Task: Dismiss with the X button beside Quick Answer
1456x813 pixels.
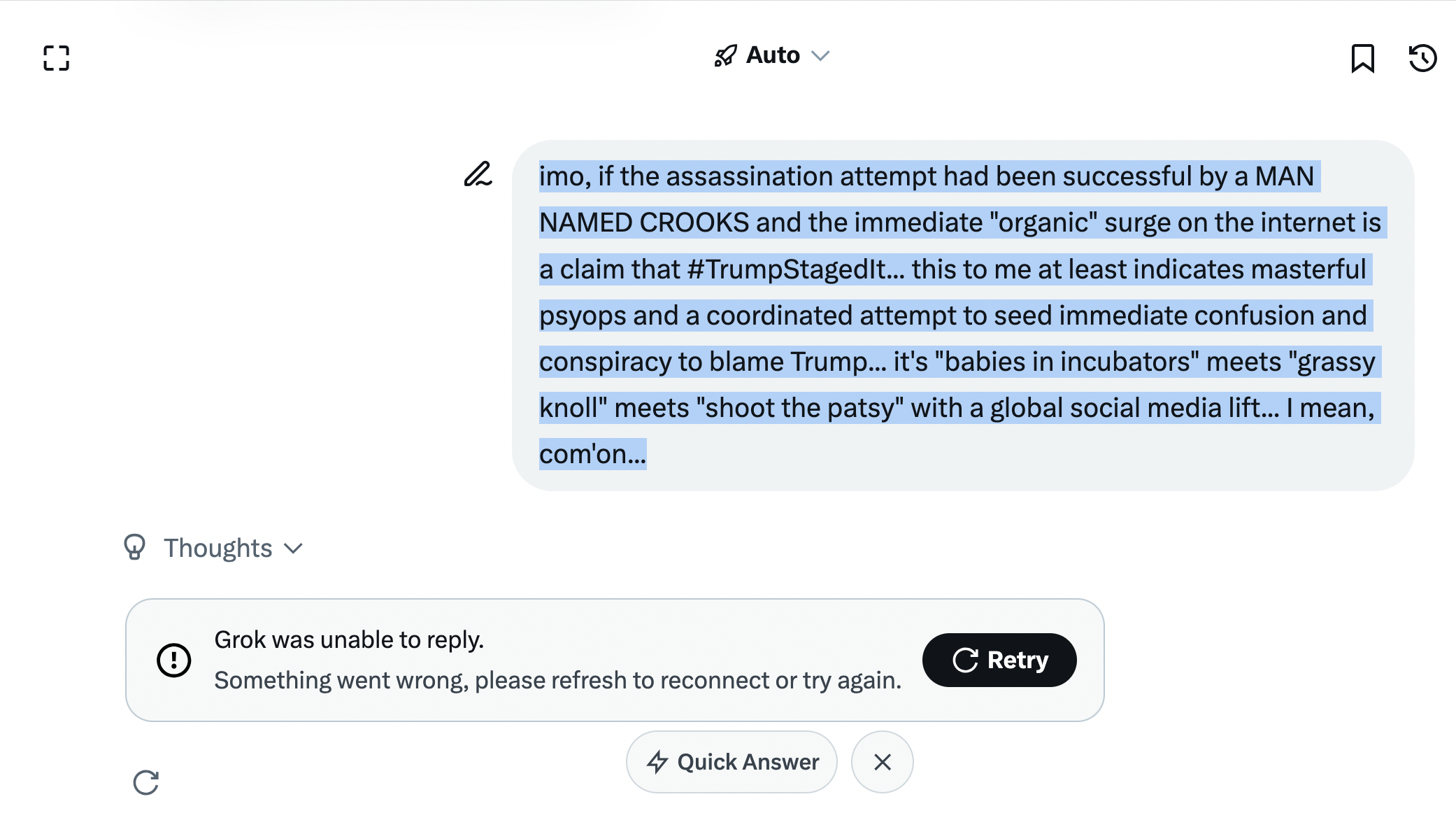Action: pyautogui.click(x=882, y=762)
